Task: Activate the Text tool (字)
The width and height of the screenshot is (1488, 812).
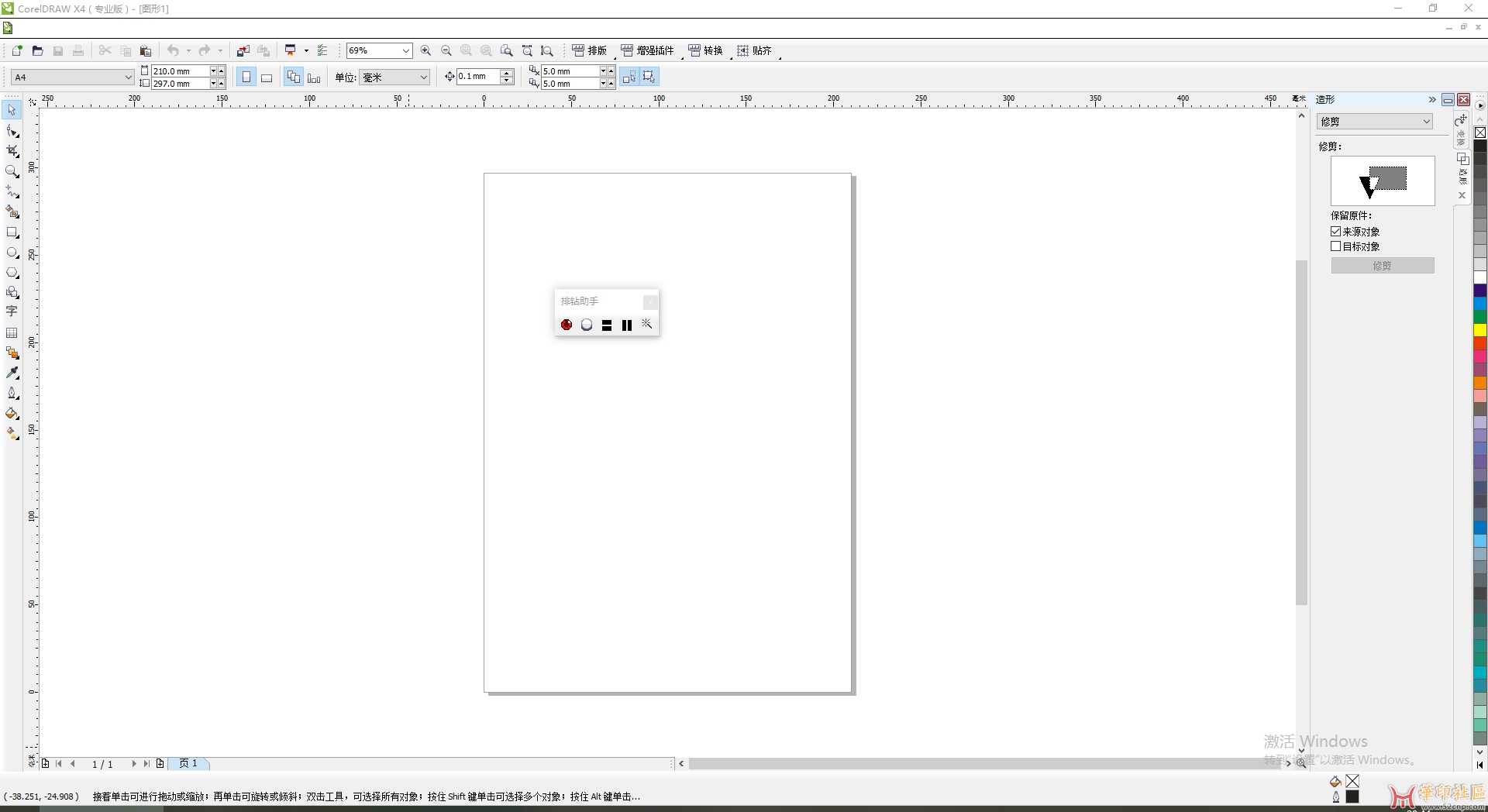Action: [12, 311]
